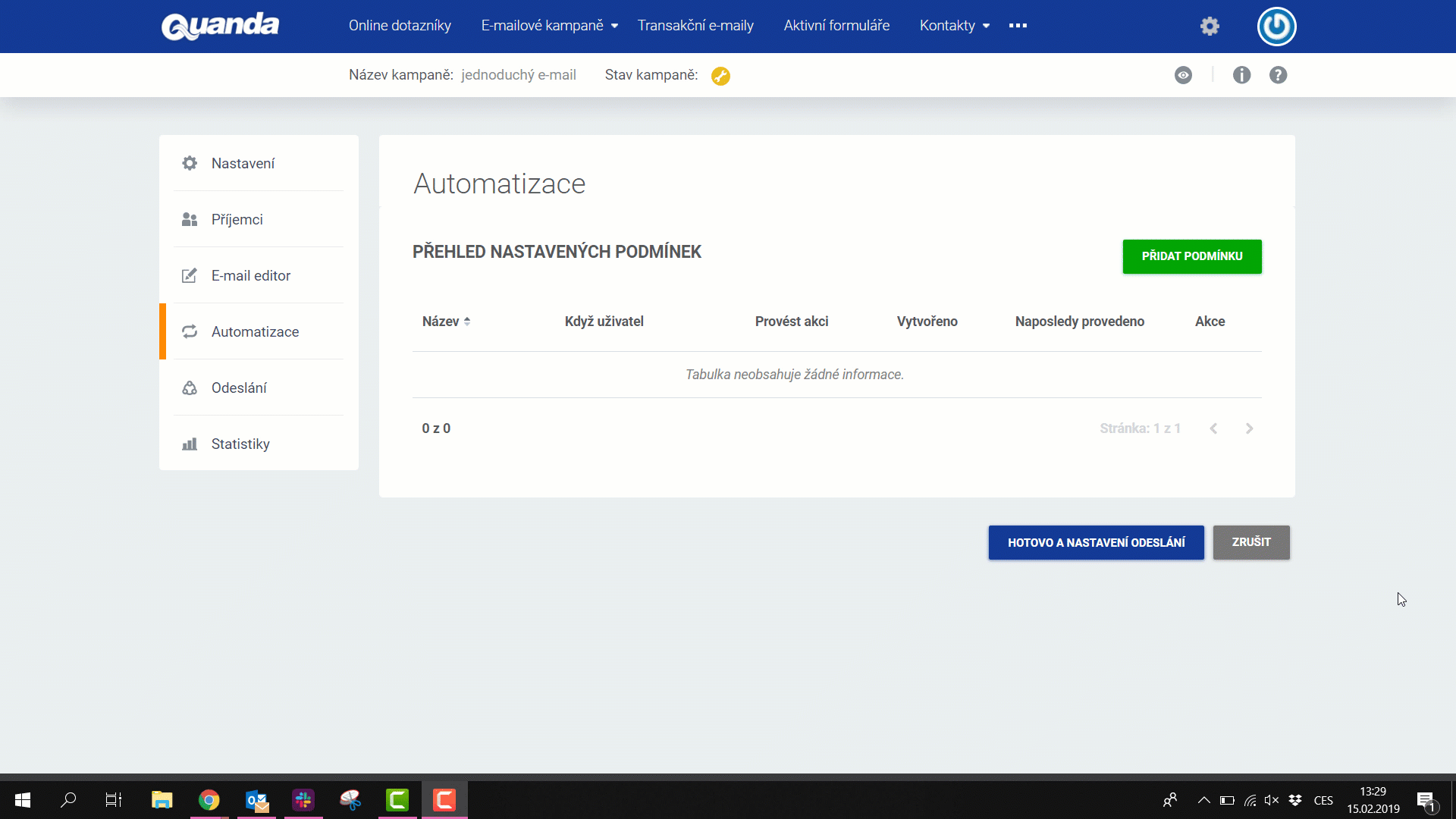
Task: Click the Statistiky bar chart icon
Action: (190, 444)
